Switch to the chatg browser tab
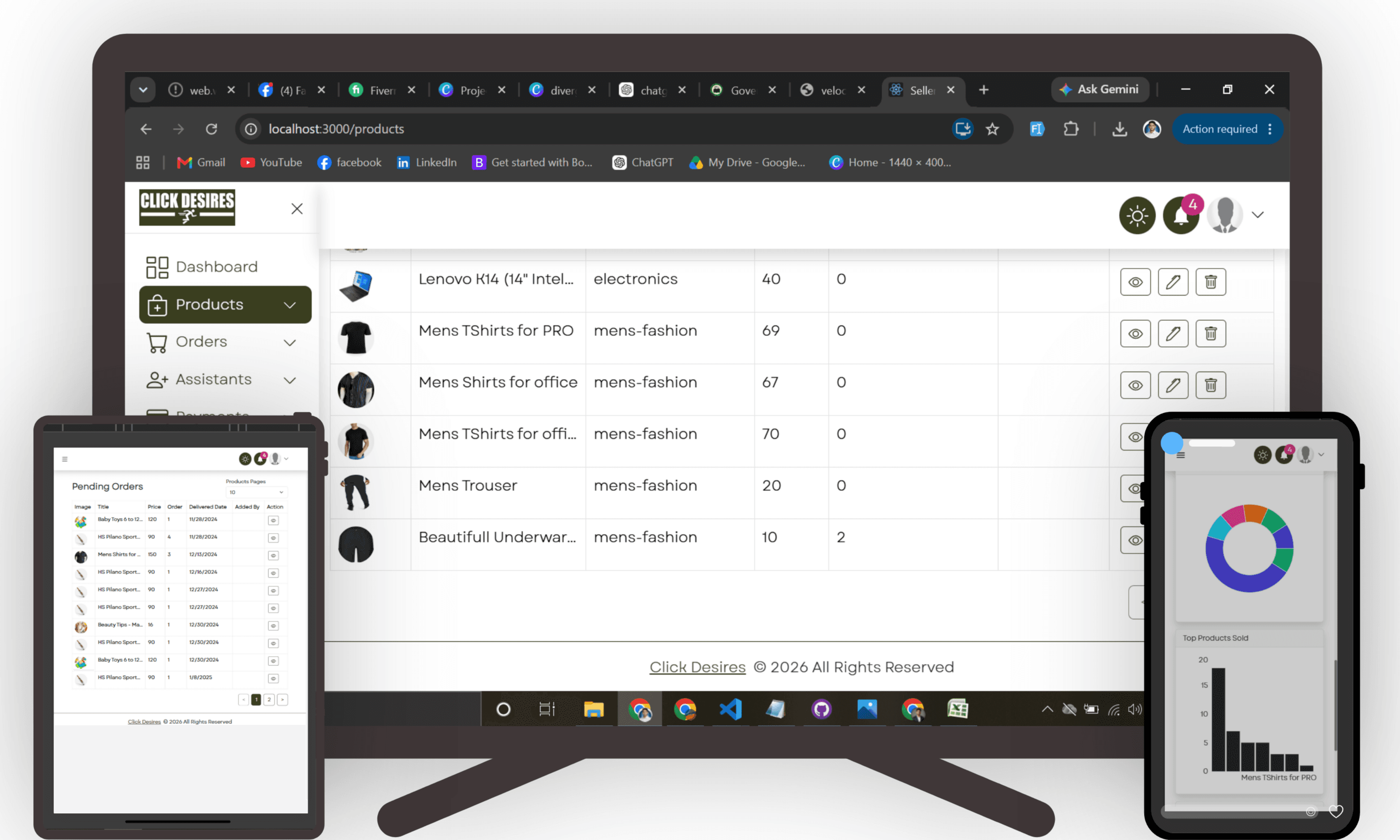 click(x=654, y=90)
